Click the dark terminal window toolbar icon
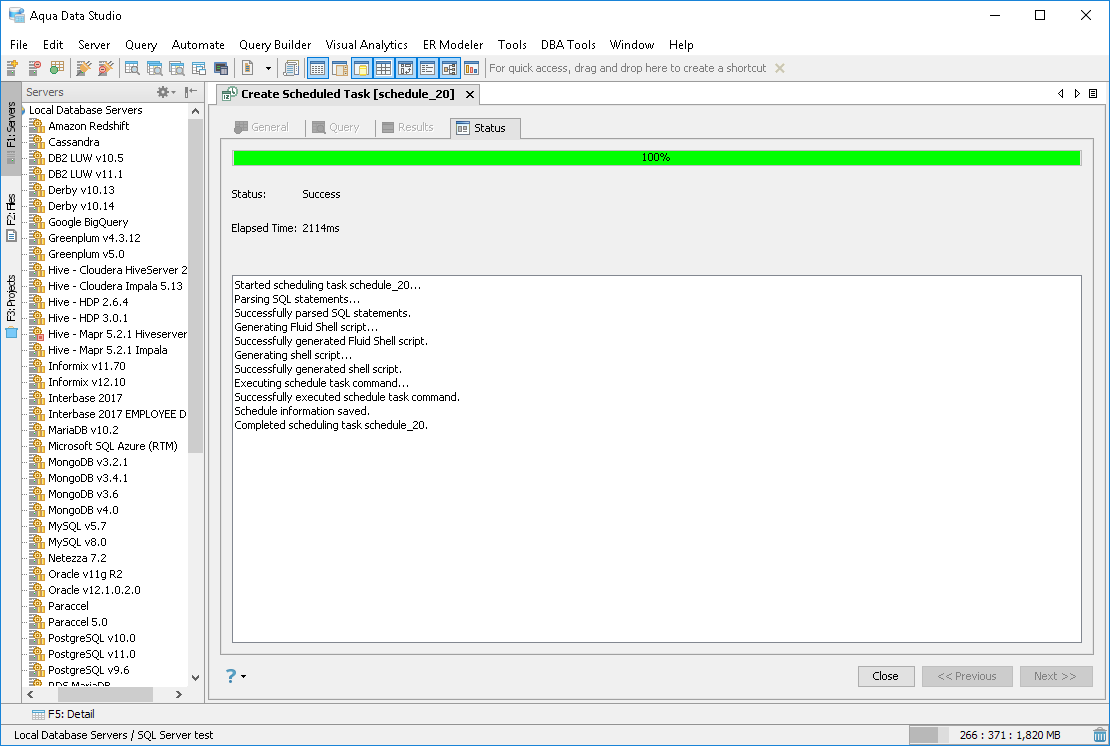Image resolution: width=1110 pixels, height=746 pixels. (221, 68)
